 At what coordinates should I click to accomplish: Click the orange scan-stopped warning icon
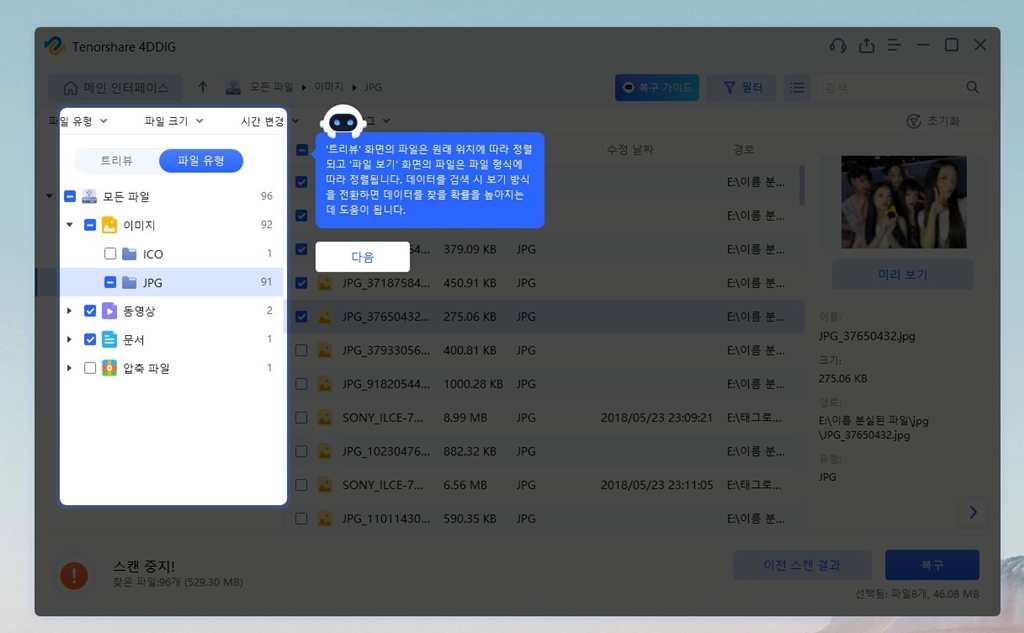point(74,576)
